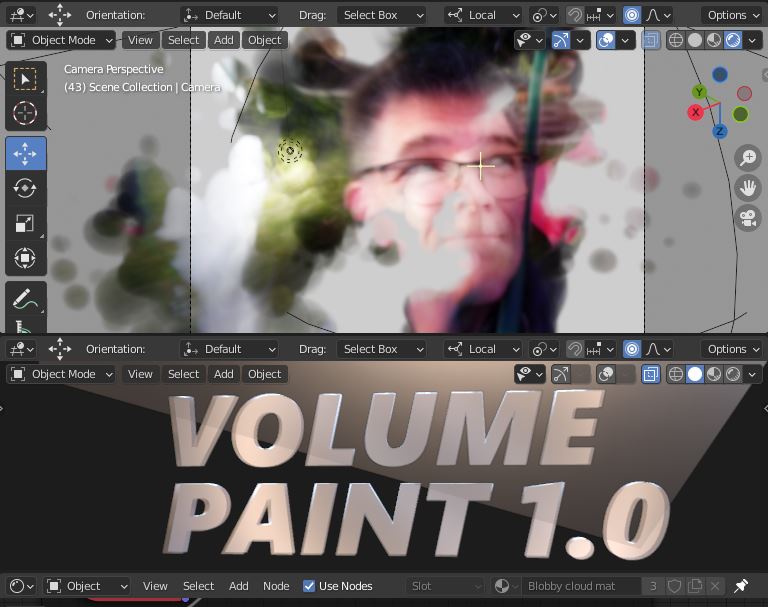Open the Local transform orientation dropdown in the top header
Screen dimensions: 768x607
click(482, 16)
